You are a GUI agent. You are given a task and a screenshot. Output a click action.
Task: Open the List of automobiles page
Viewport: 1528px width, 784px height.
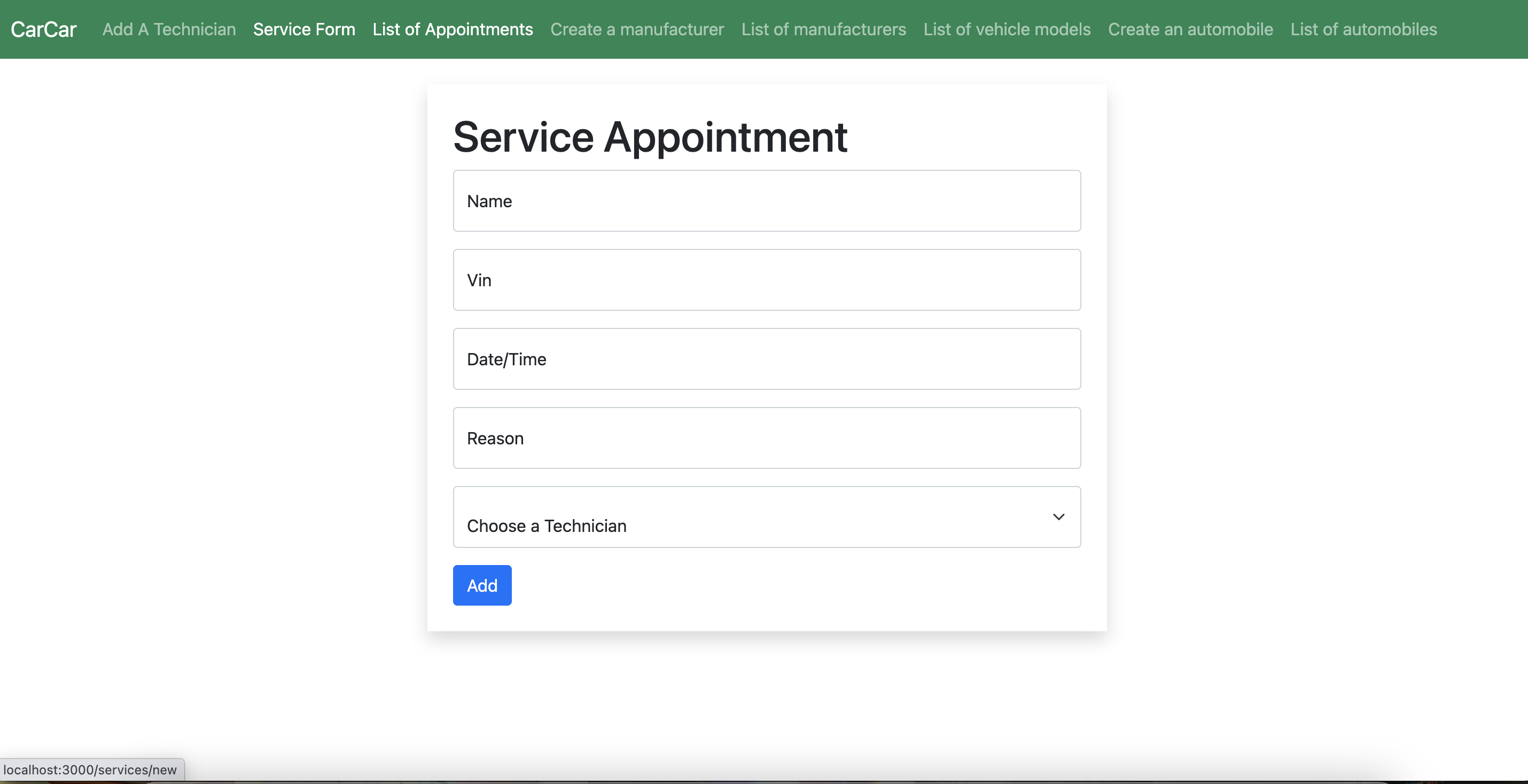[1363, 29]
